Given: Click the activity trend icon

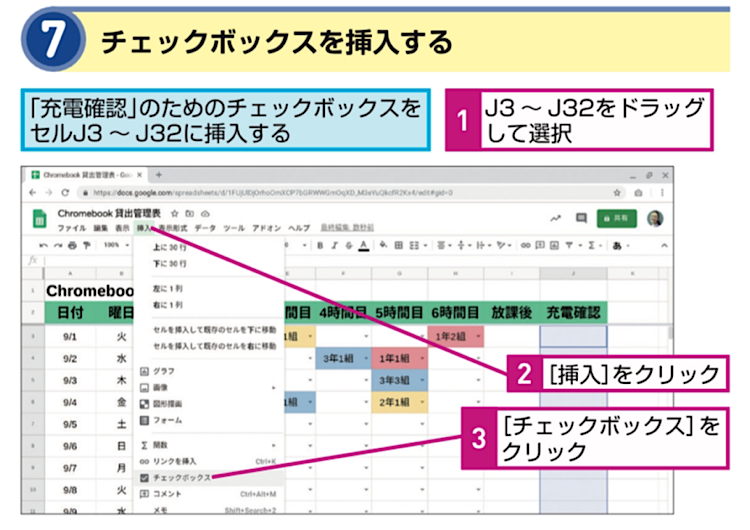Looking at the screenshot, I should (555, 219).
